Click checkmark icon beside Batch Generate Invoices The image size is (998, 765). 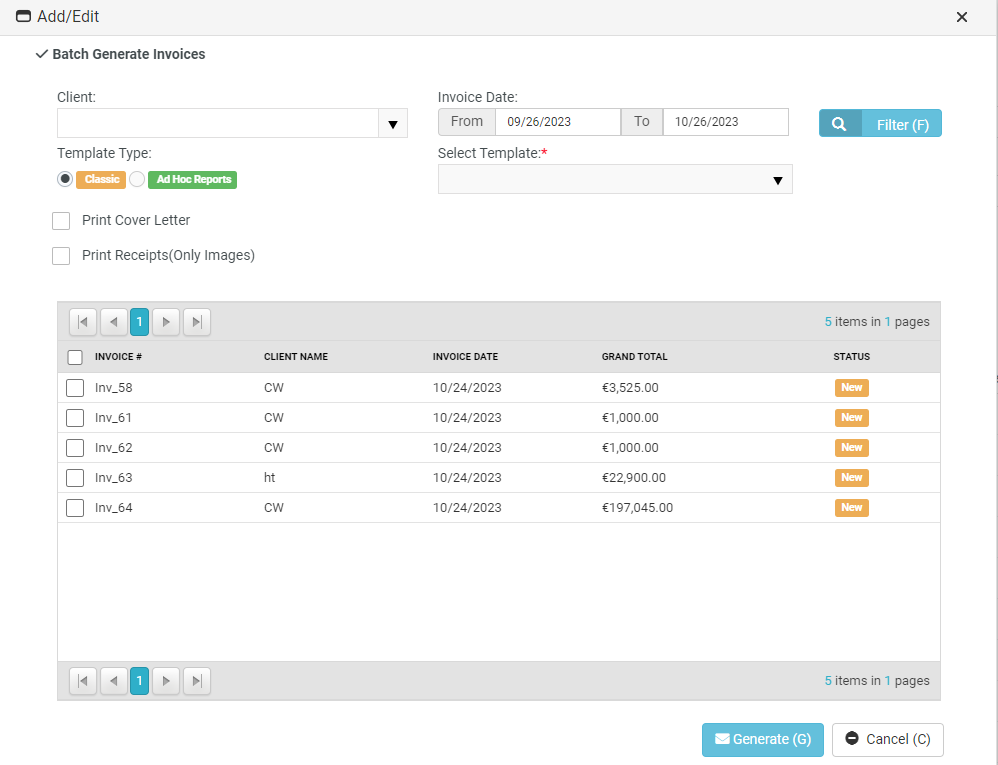point(40,54)
